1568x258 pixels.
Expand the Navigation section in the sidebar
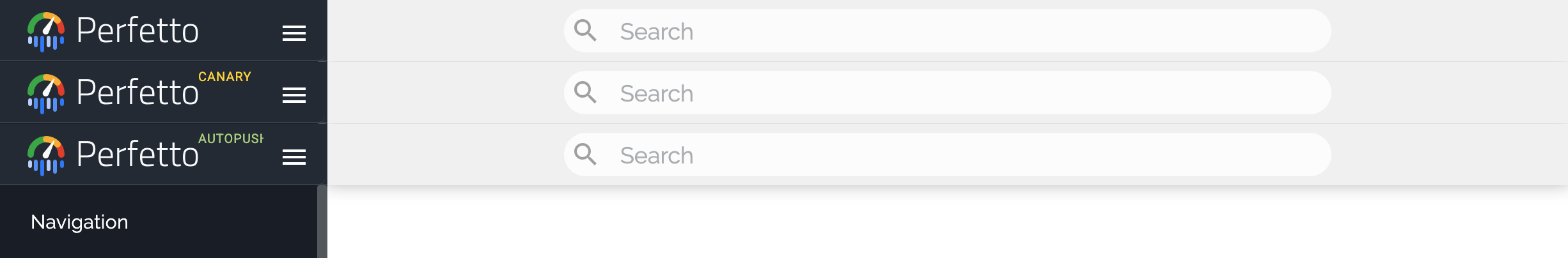[80, 222]
